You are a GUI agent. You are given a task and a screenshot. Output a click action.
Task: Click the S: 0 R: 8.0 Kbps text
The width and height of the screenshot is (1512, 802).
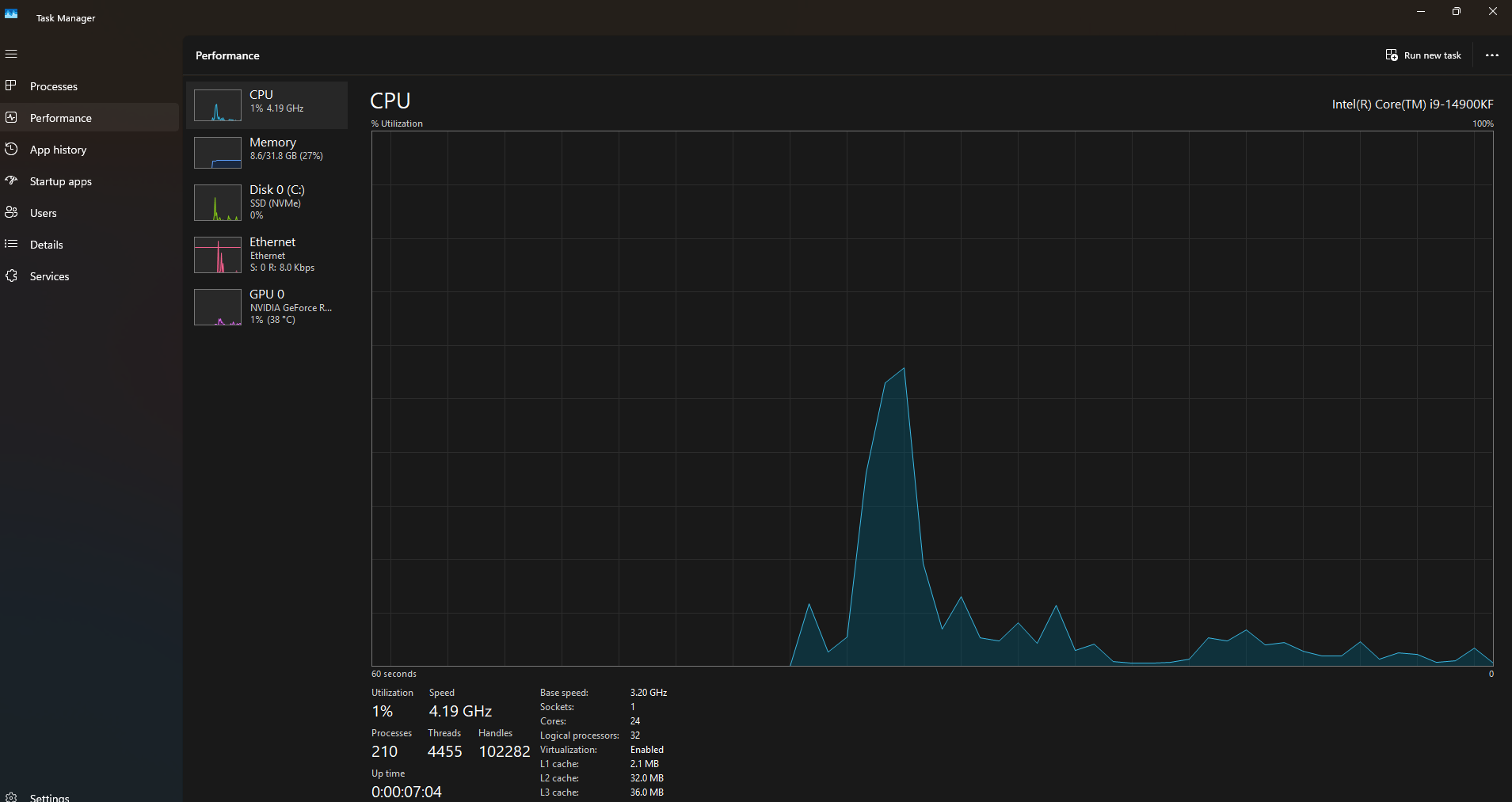(x=282, y=268)
